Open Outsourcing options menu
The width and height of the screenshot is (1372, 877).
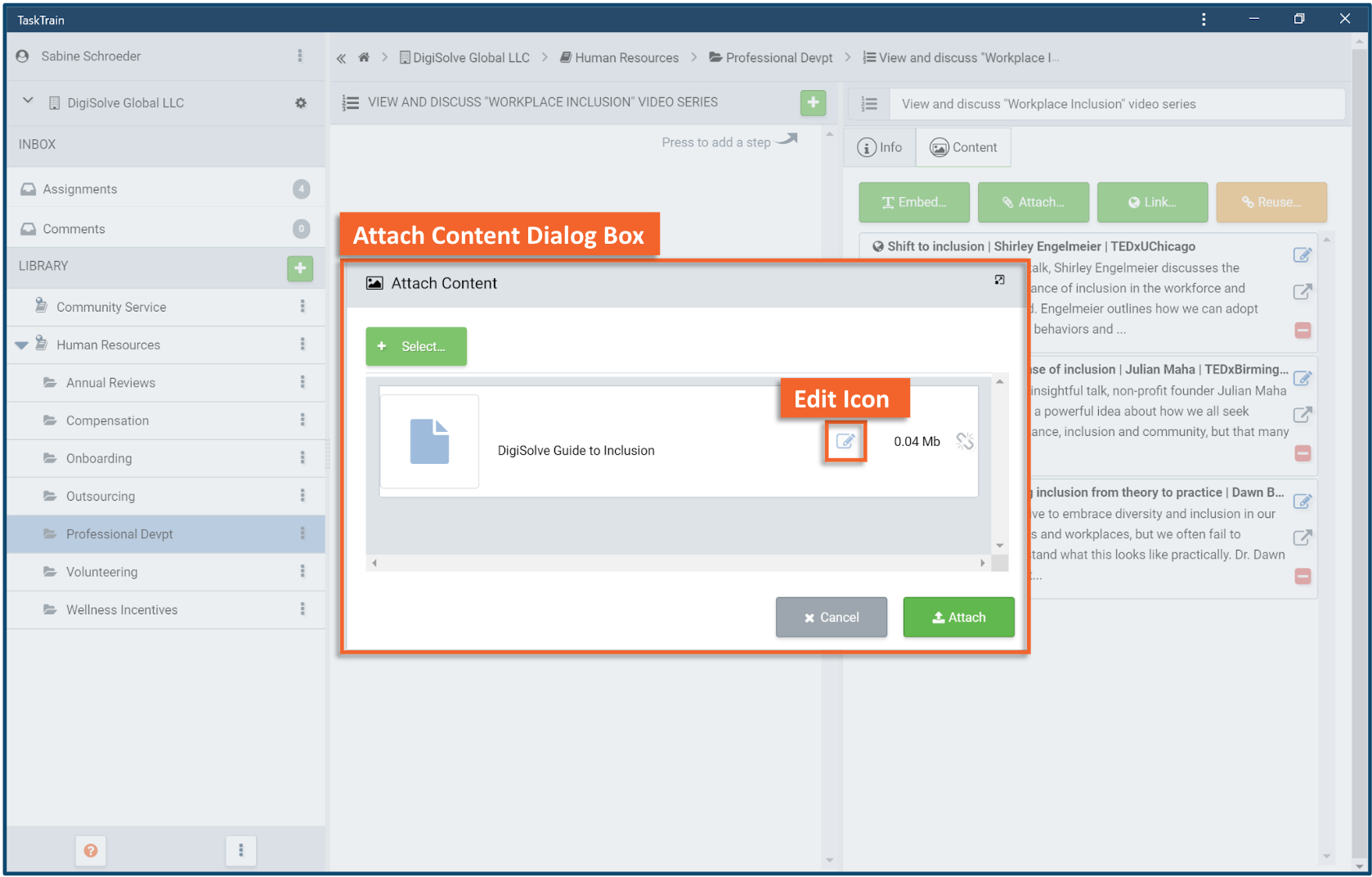(x=303, y=496)
